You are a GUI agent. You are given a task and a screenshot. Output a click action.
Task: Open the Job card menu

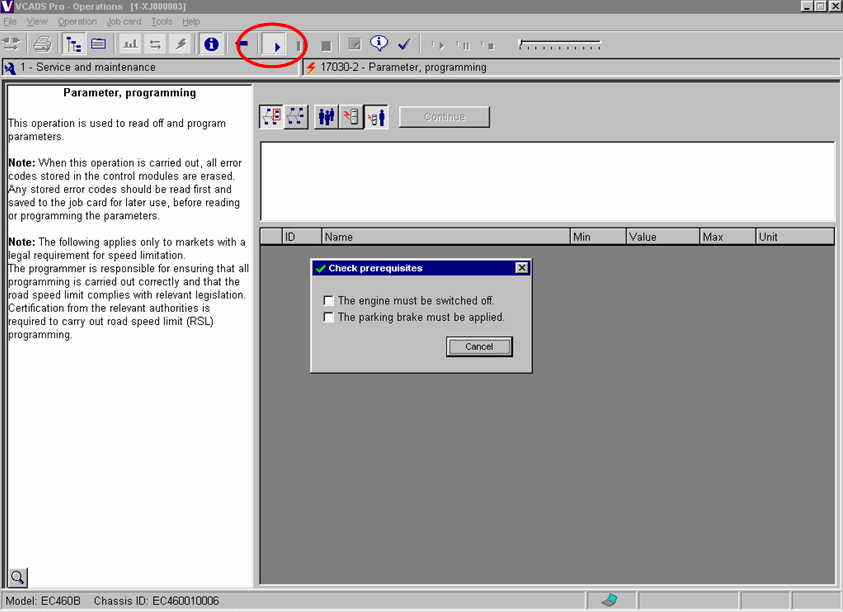tap(124, 22)
